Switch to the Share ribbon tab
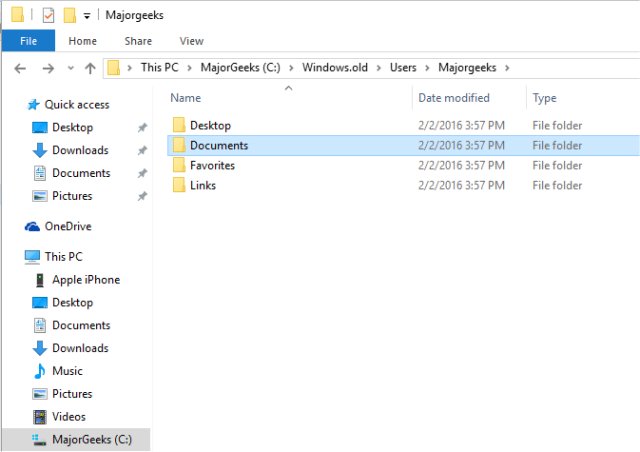 138,41
